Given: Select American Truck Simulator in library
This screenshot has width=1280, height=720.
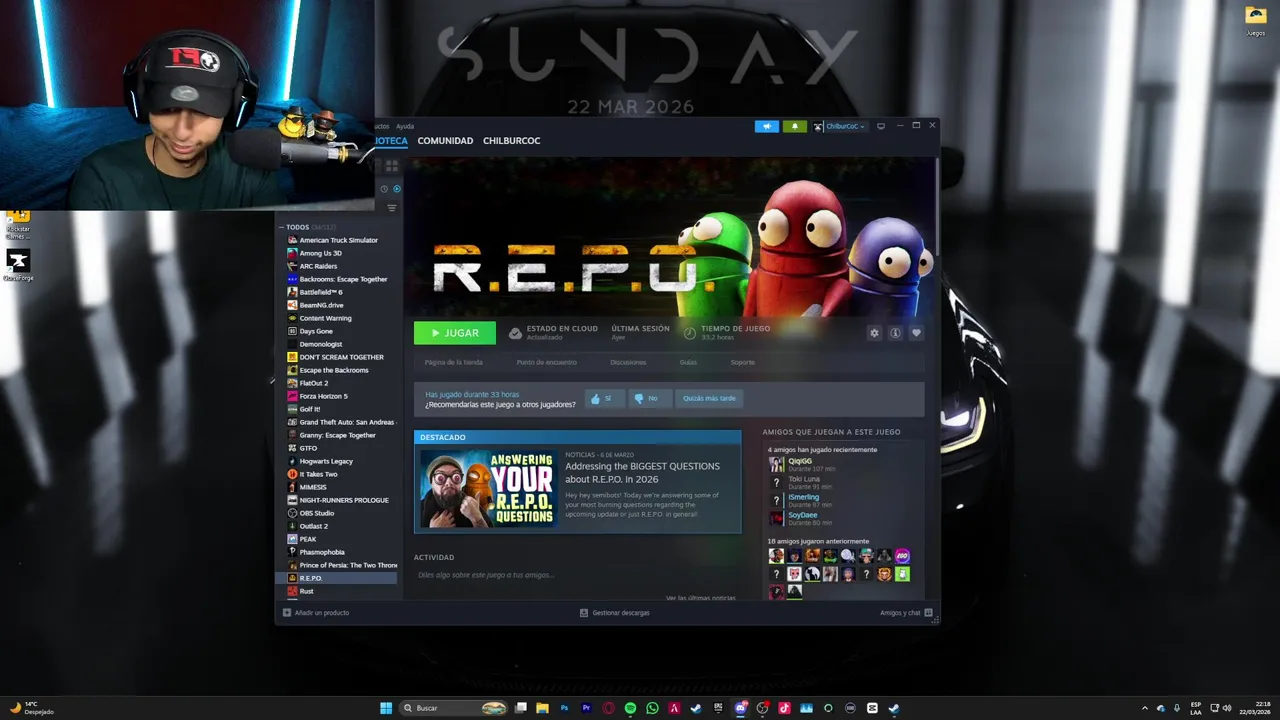Looking at the screenshot, I should click(x=338, y=240).
